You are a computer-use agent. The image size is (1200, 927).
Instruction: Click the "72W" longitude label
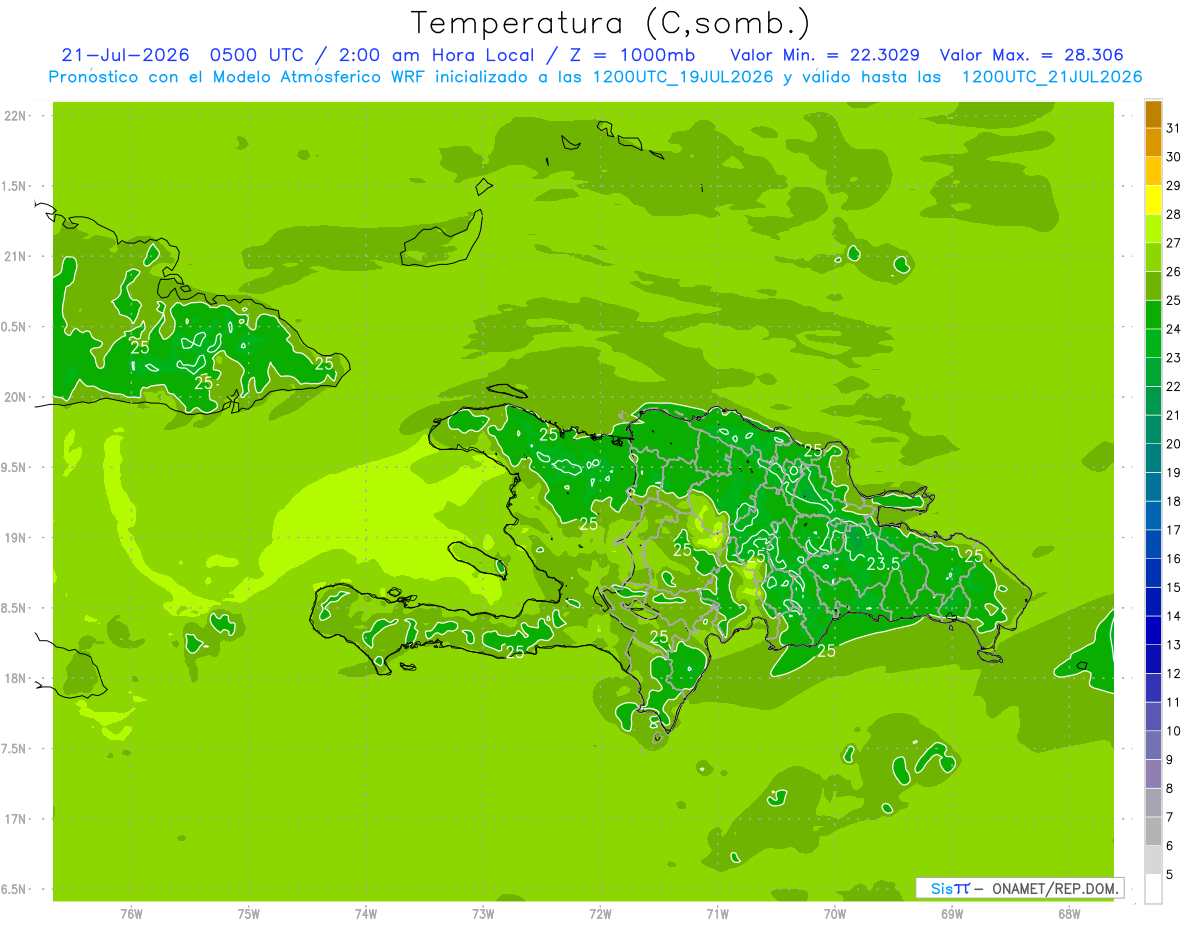tap(600, 913)
